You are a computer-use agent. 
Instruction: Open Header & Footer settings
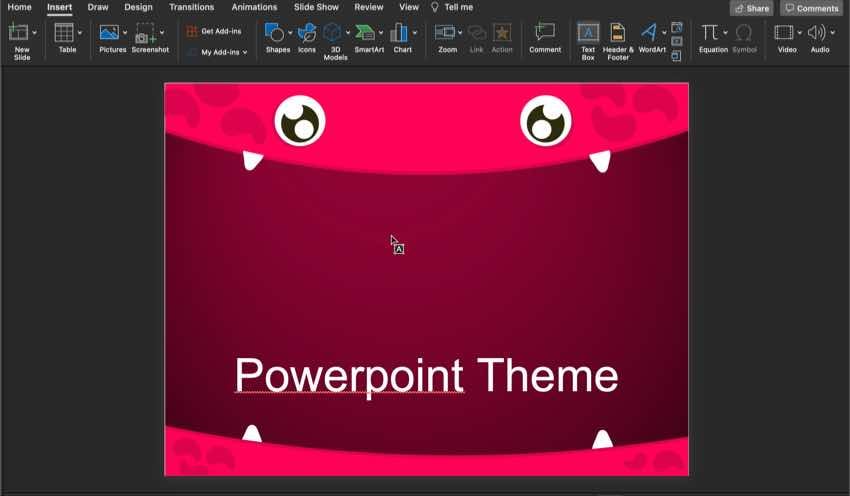point(618,33)
